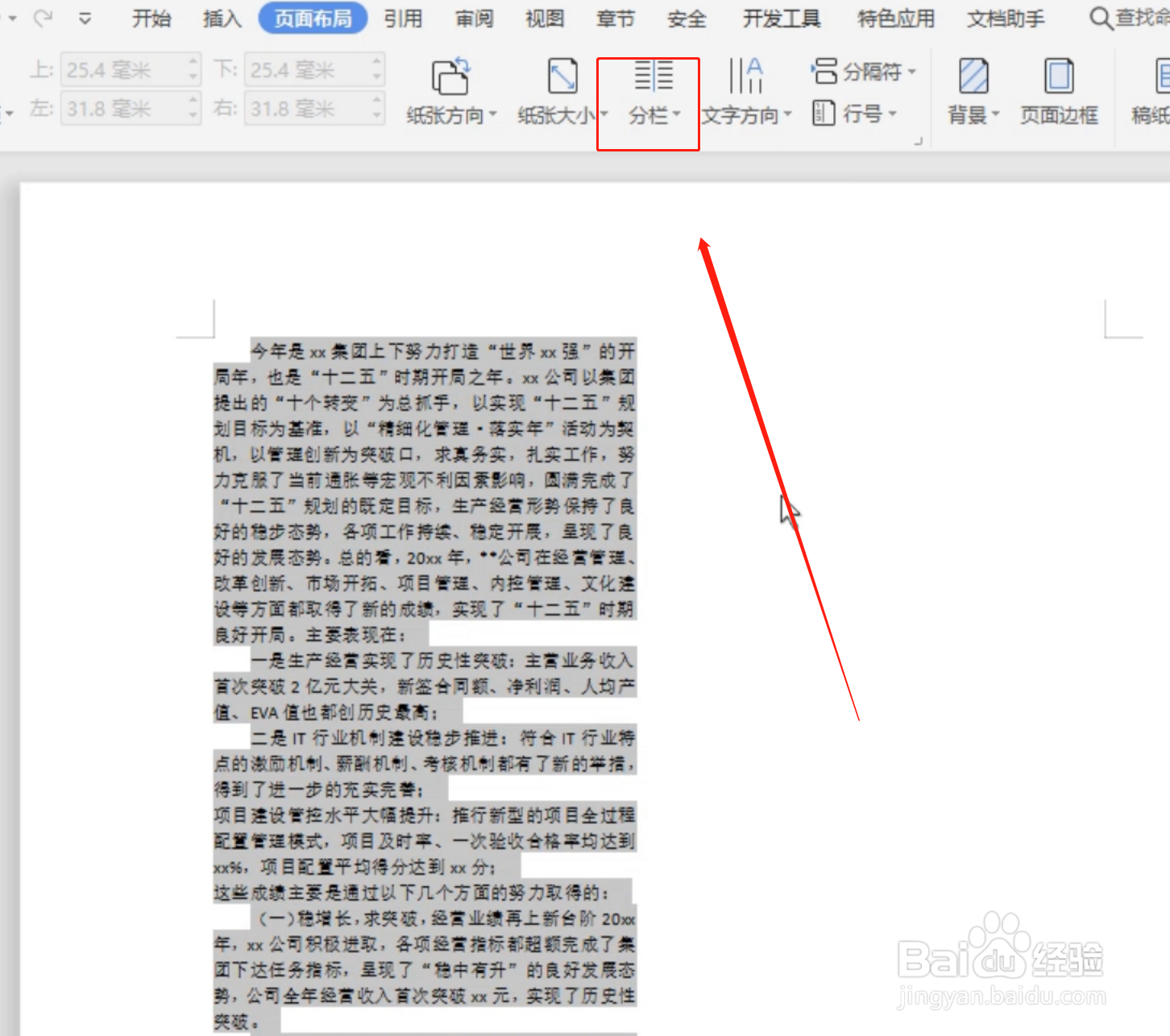Expand the quick access toolbar dropdown

pyautogui.click(x=85, y=18)
